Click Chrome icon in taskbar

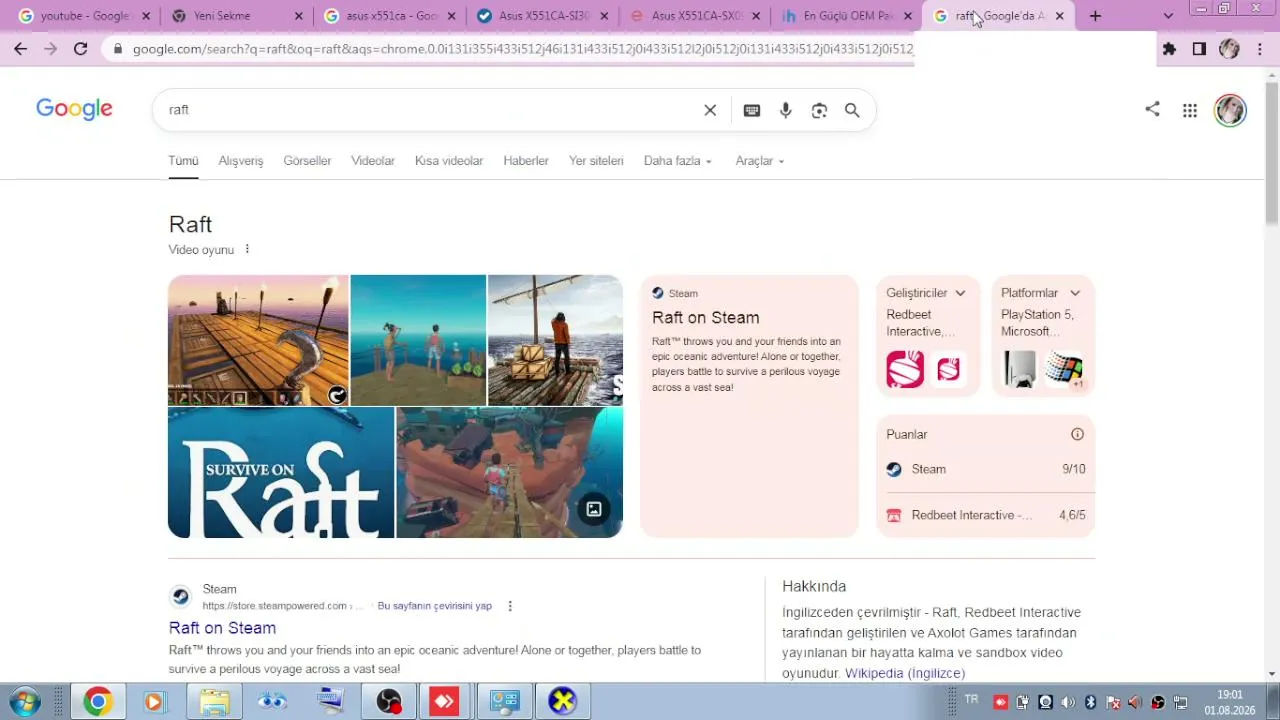(98, 702)
